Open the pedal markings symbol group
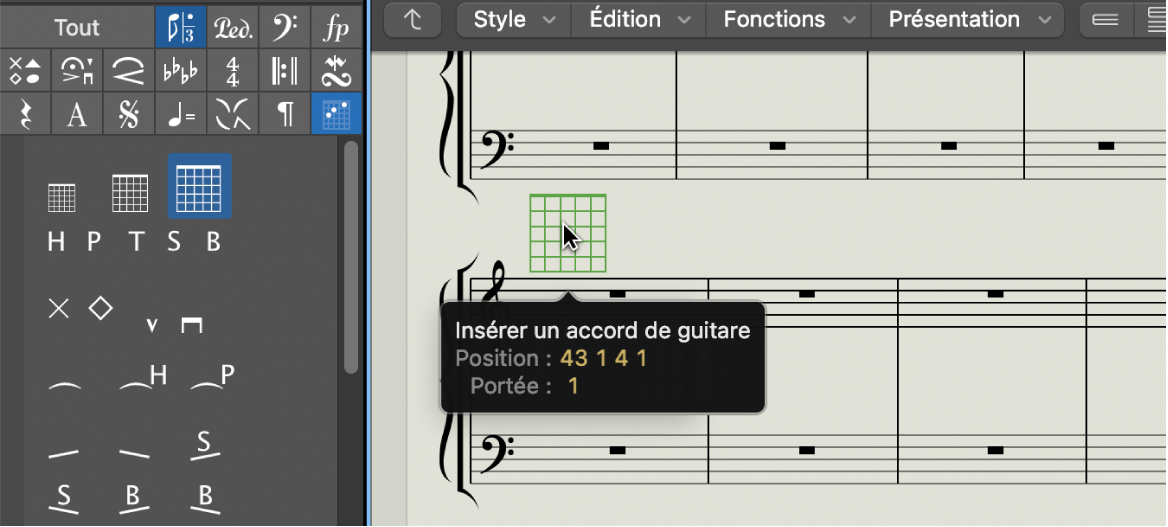Screen dimensions: 1168x527 [233, 27]
